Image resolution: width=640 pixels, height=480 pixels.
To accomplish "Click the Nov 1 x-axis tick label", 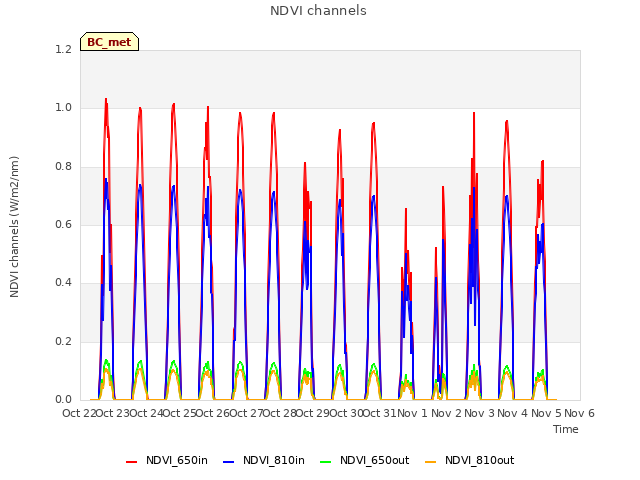I will 412,413.
